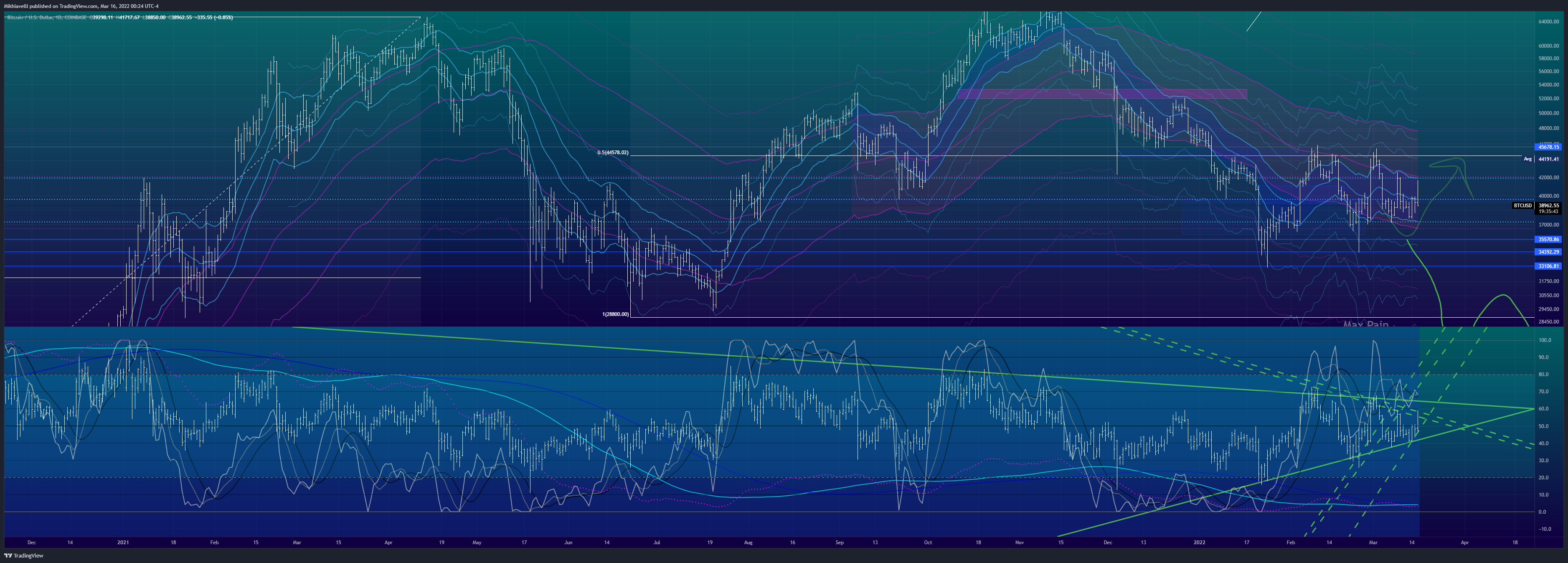Viewport: 1568px width, 563px height.
Task: Click the bar countdown timer 19:35:43
Action: pos(1548,211)
